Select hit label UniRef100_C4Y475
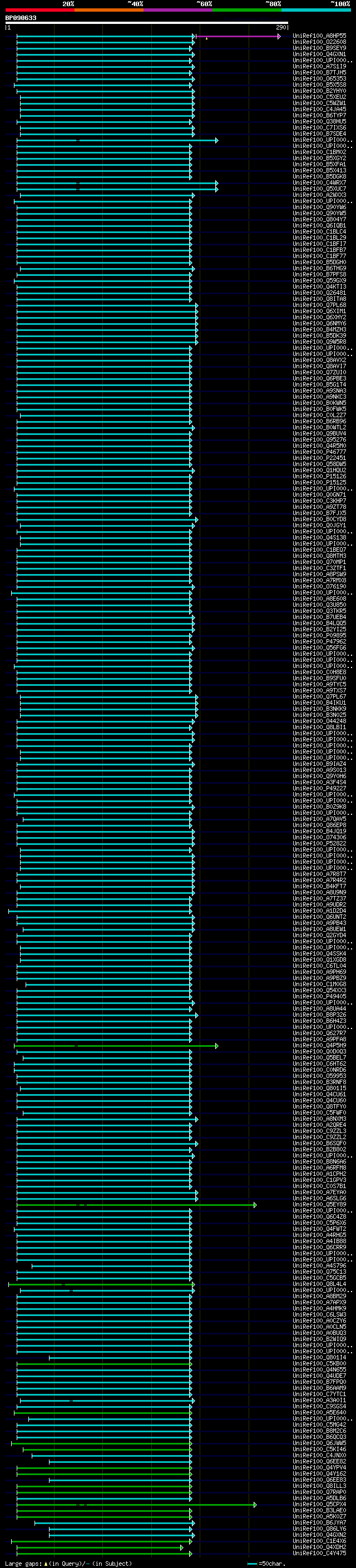Image resolution: width=356 pixels, height=1568 pixels. [319, 1554]
